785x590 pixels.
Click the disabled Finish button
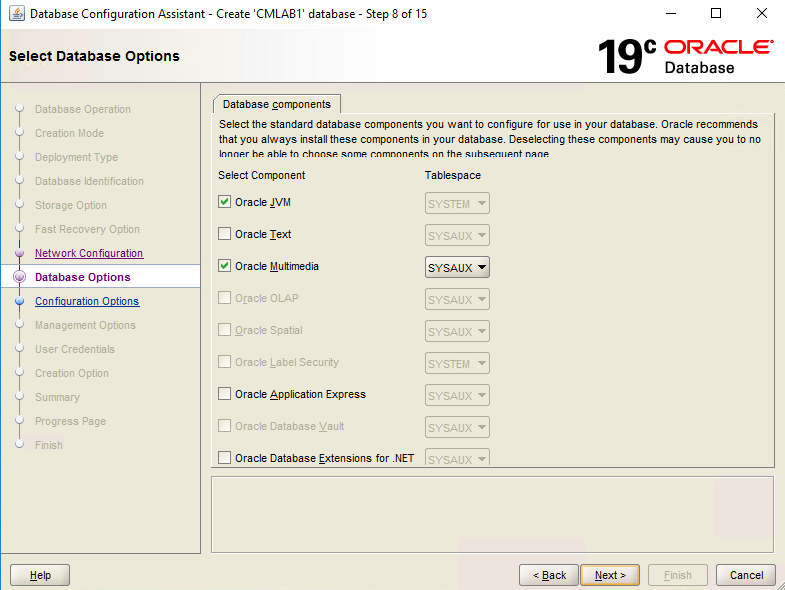pyautogui.click(x=677, y=575)
